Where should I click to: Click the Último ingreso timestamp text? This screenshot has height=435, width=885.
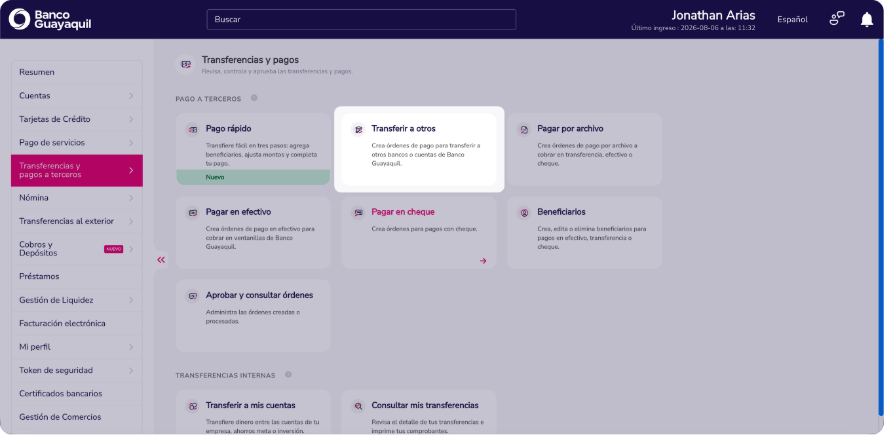[693, 28]
